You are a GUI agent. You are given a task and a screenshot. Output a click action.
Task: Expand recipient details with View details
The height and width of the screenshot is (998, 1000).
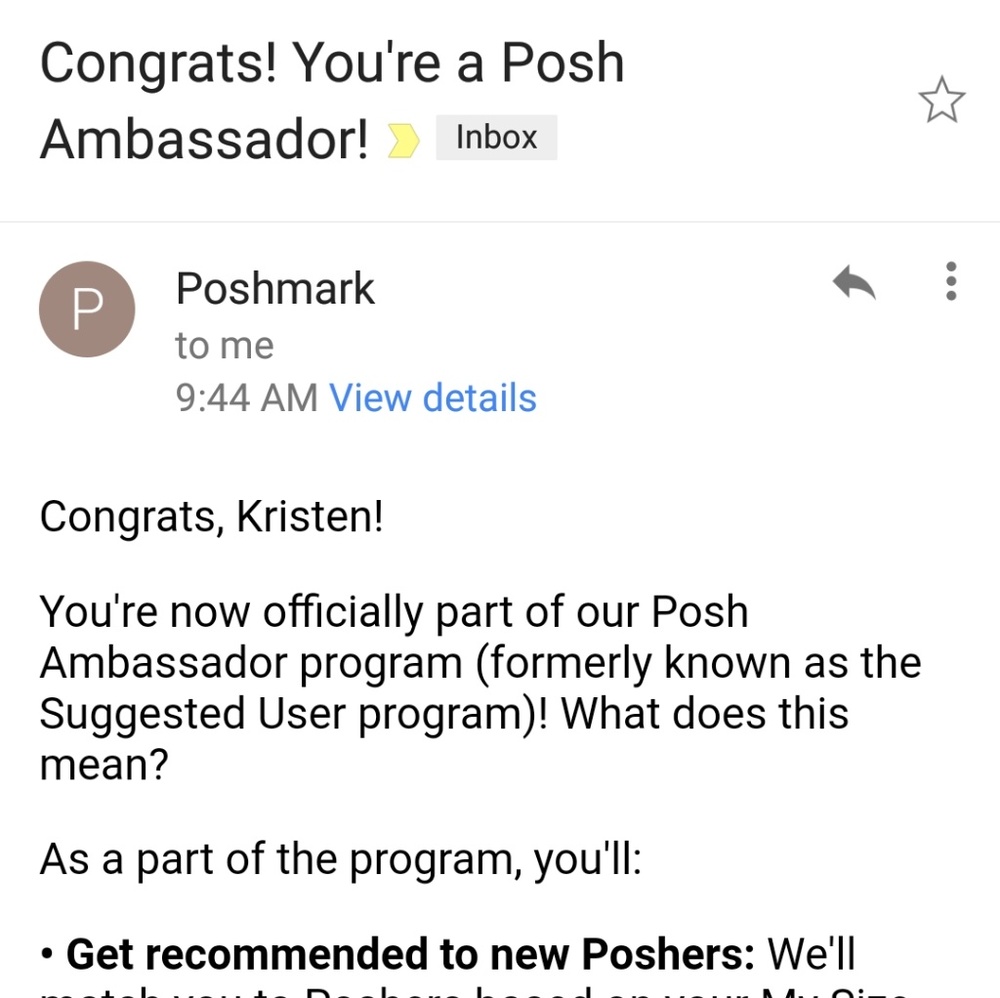click(x=433, y=397)
